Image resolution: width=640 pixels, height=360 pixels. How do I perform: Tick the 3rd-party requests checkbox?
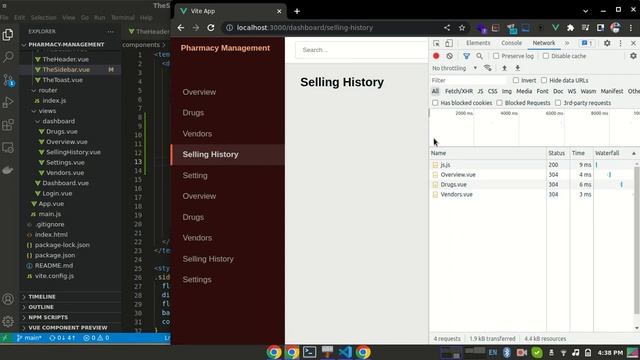pos(558,103)
